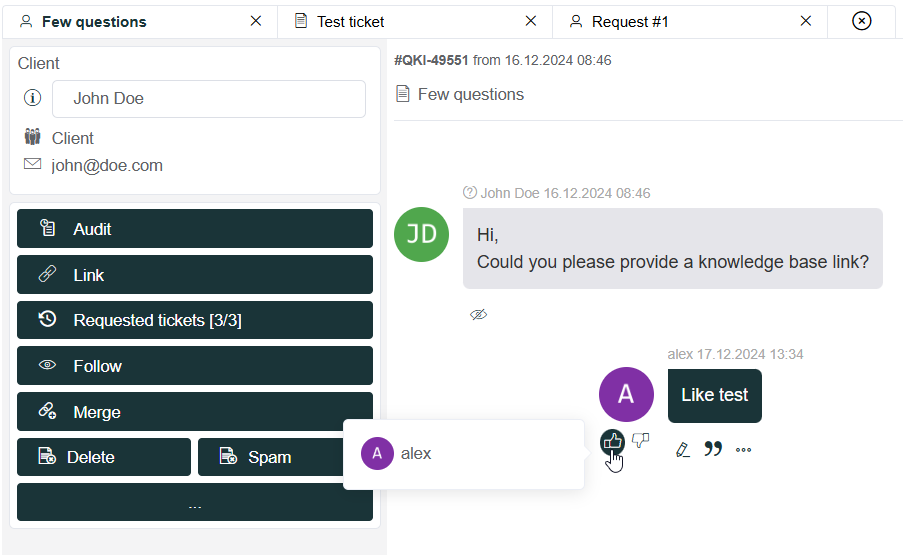Click the Audit button
Screen dimensions: 903x555
[x=195, y=229]
